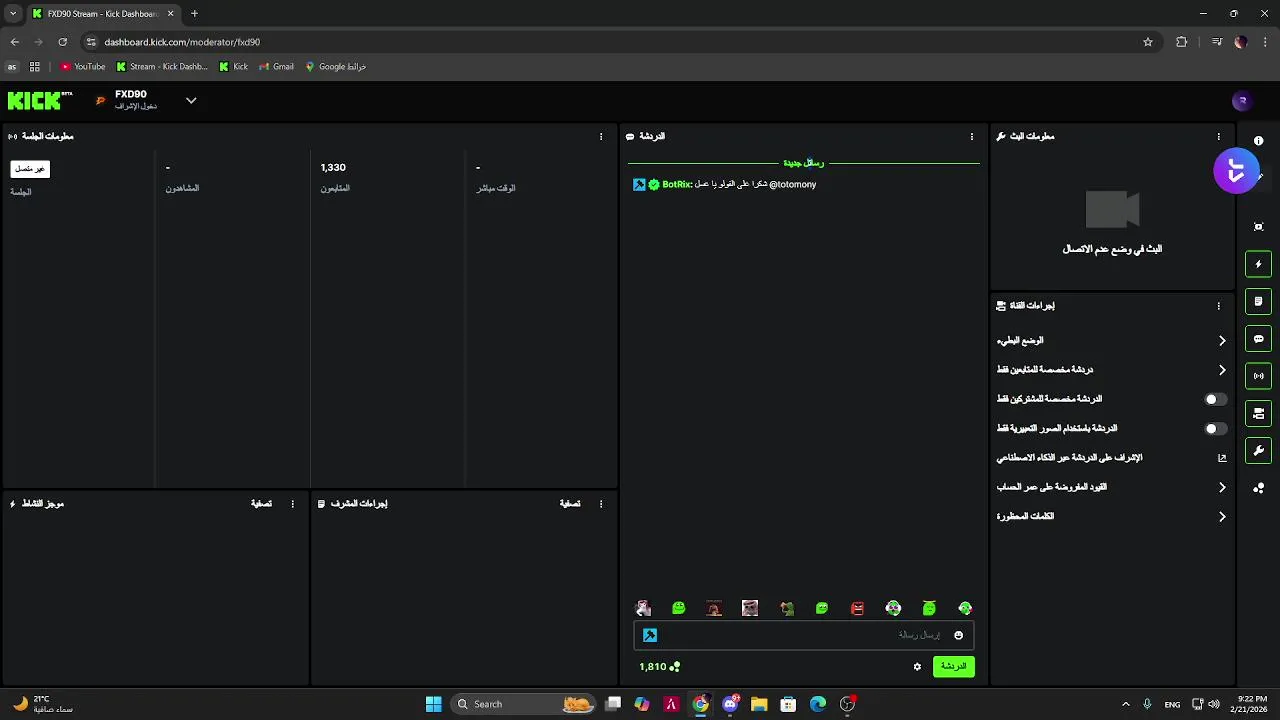Click the lightning bolt icon in the right sidebar
Screen dimensions: 1280x720
(1259, 264)
